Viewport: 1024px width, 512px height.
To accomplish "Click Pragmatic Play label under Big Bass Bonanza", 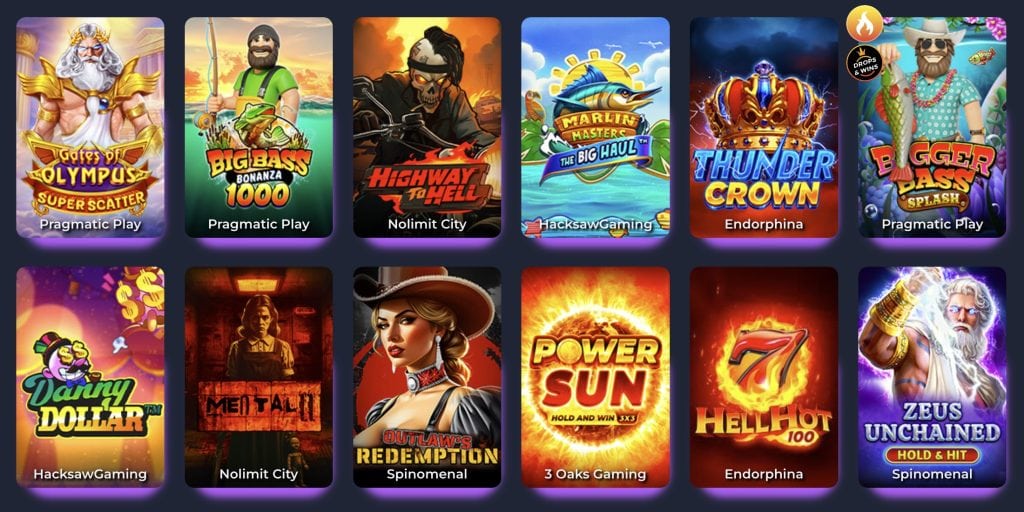I will point(259,224).
